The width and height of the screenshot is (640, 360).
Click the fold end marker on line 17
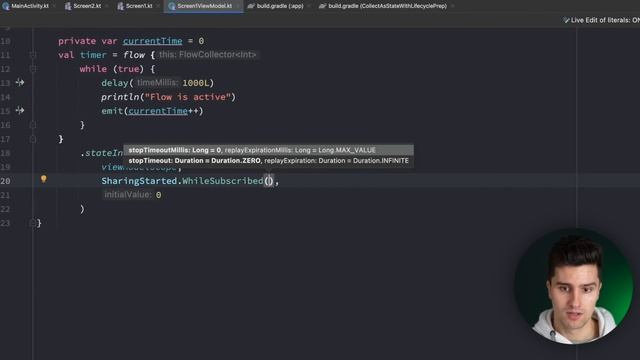click(x=33, y=139)
